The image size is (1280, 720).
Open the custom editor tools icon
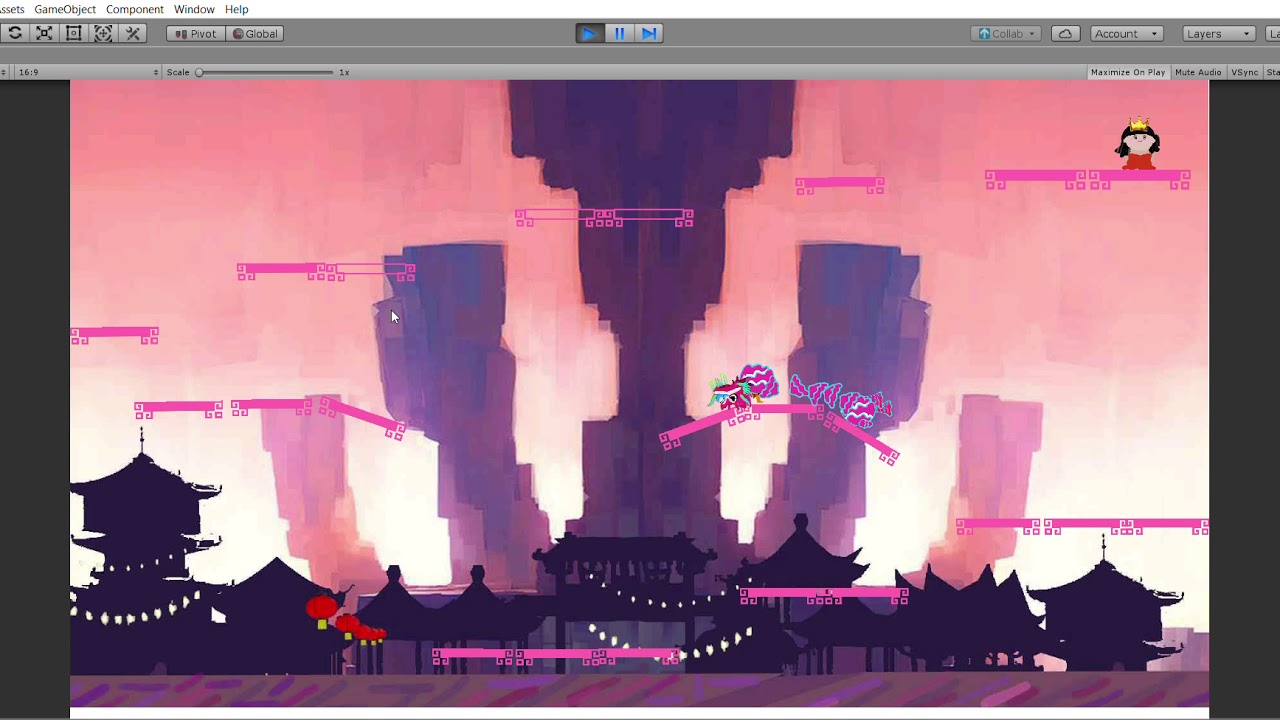point(133,33)
